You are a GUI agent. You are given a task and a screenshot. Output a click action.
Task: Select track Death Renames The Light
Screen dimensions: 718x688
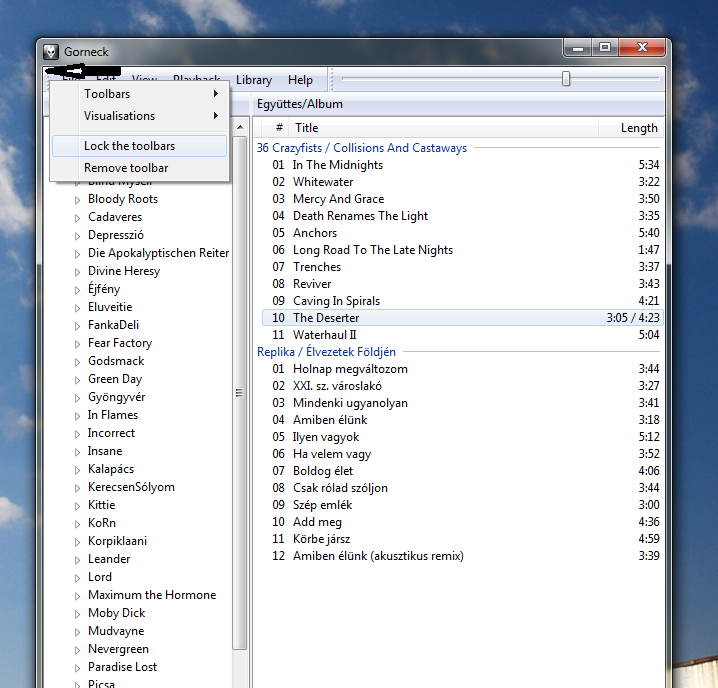(x=462, y=216)
